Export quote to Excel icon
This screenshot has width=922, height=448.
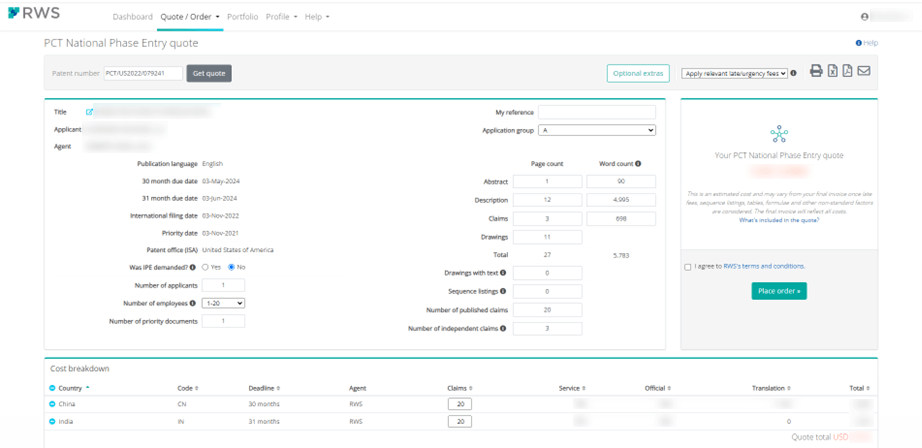832,71
